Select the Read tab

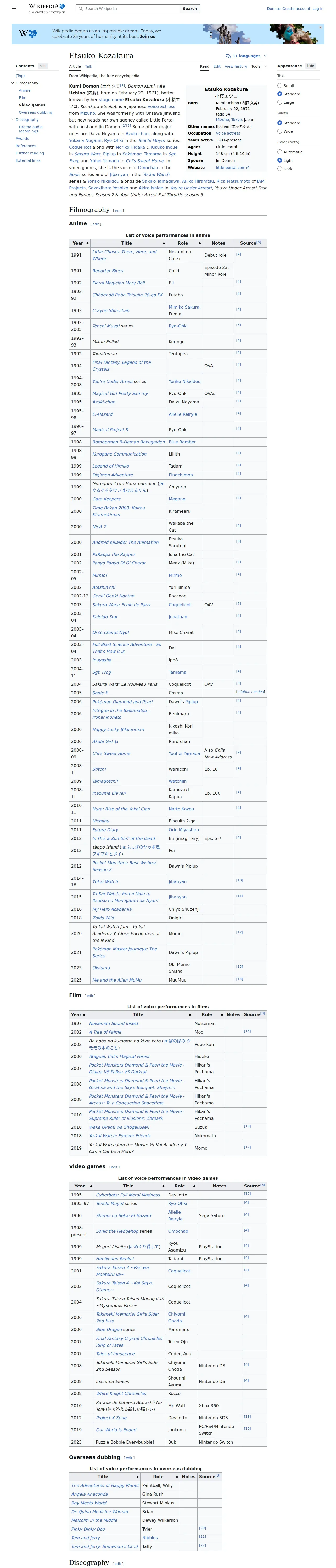click(x=204, y=66)
